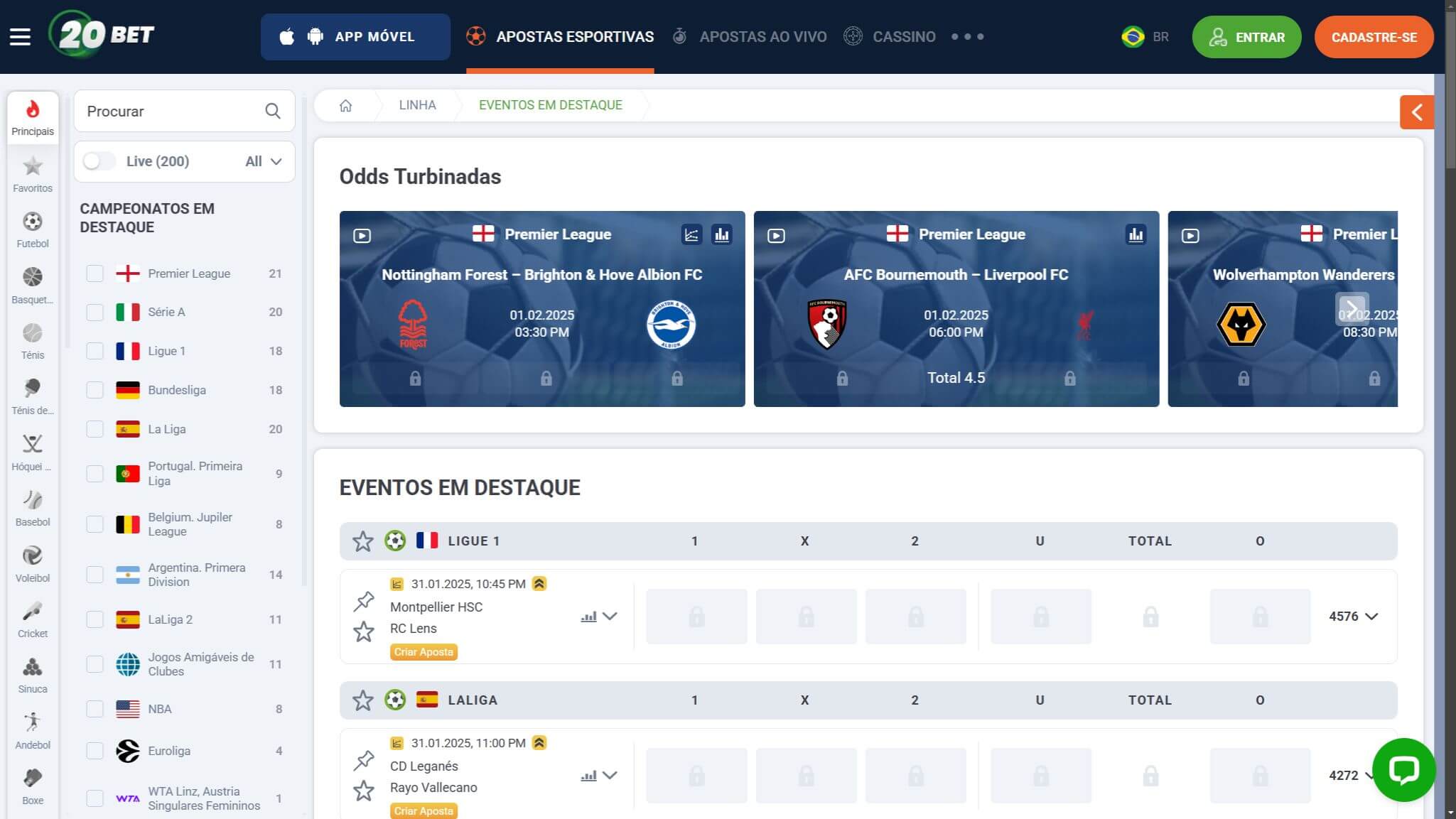The width and height of the screenshot is (1456, 819).
Task: Check the Euroliga checkbox
Action: 95,751
